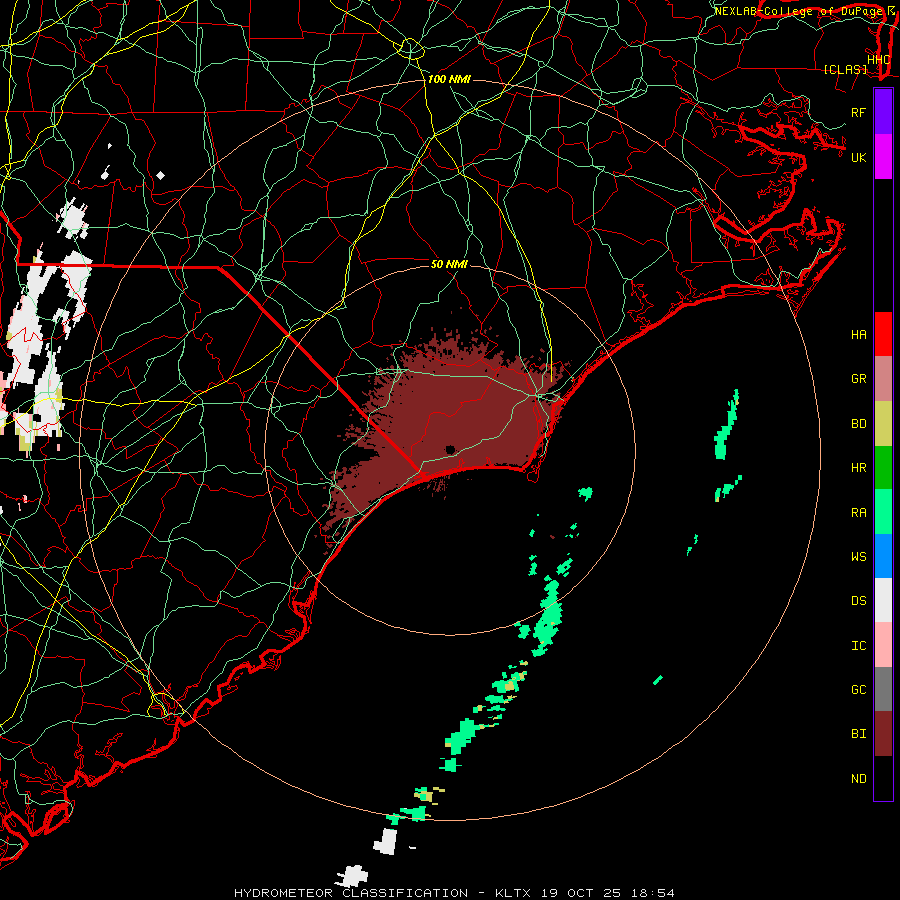Pick the RA light green legend swatch
The height and width of the screenshot is (900, 900).
pyautogui.click(x=883, y=512)
